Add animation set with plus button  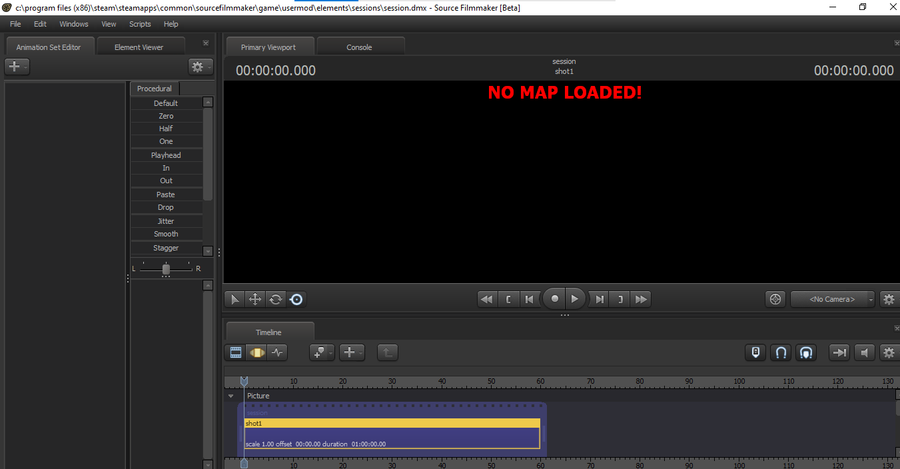point(17,67)
